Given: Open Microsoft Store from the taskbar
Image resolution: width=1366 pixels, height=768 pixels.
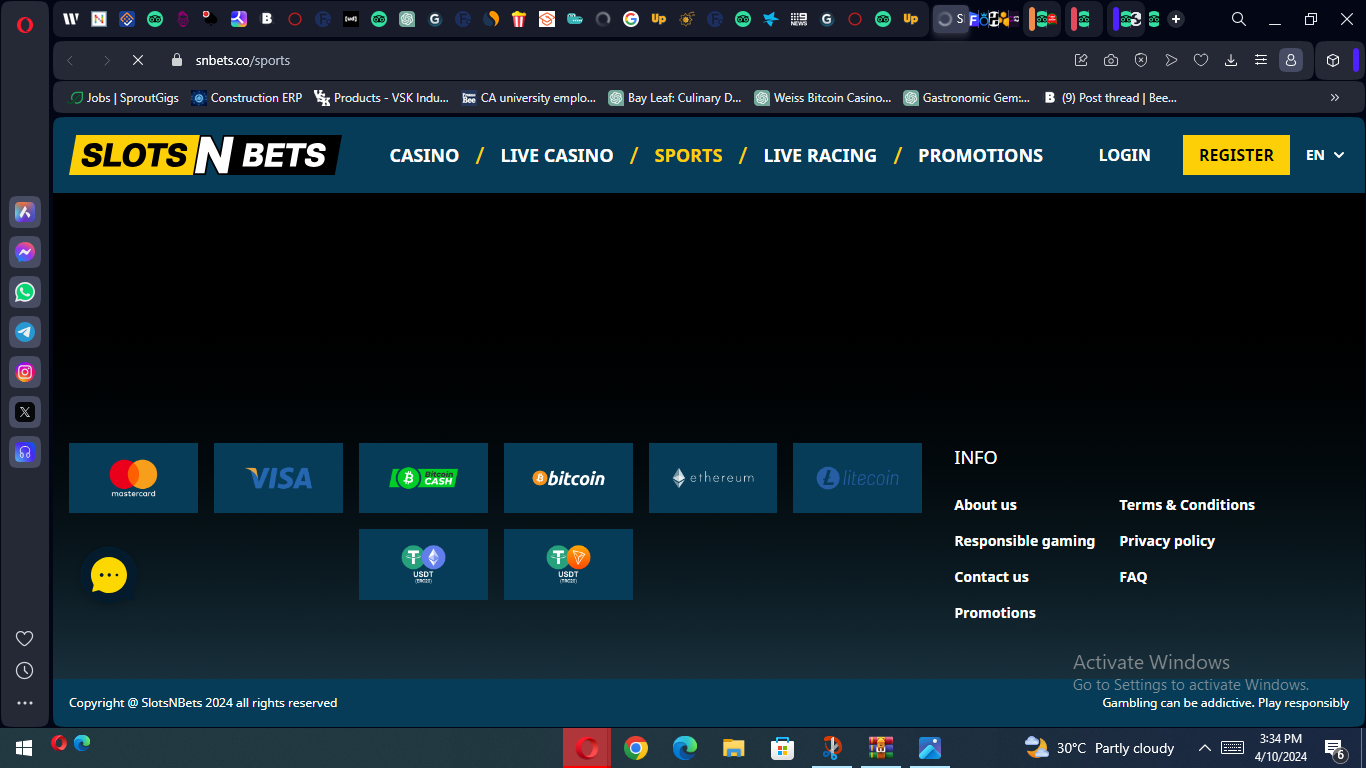Looking at the screenshot, I should (782, 748).
